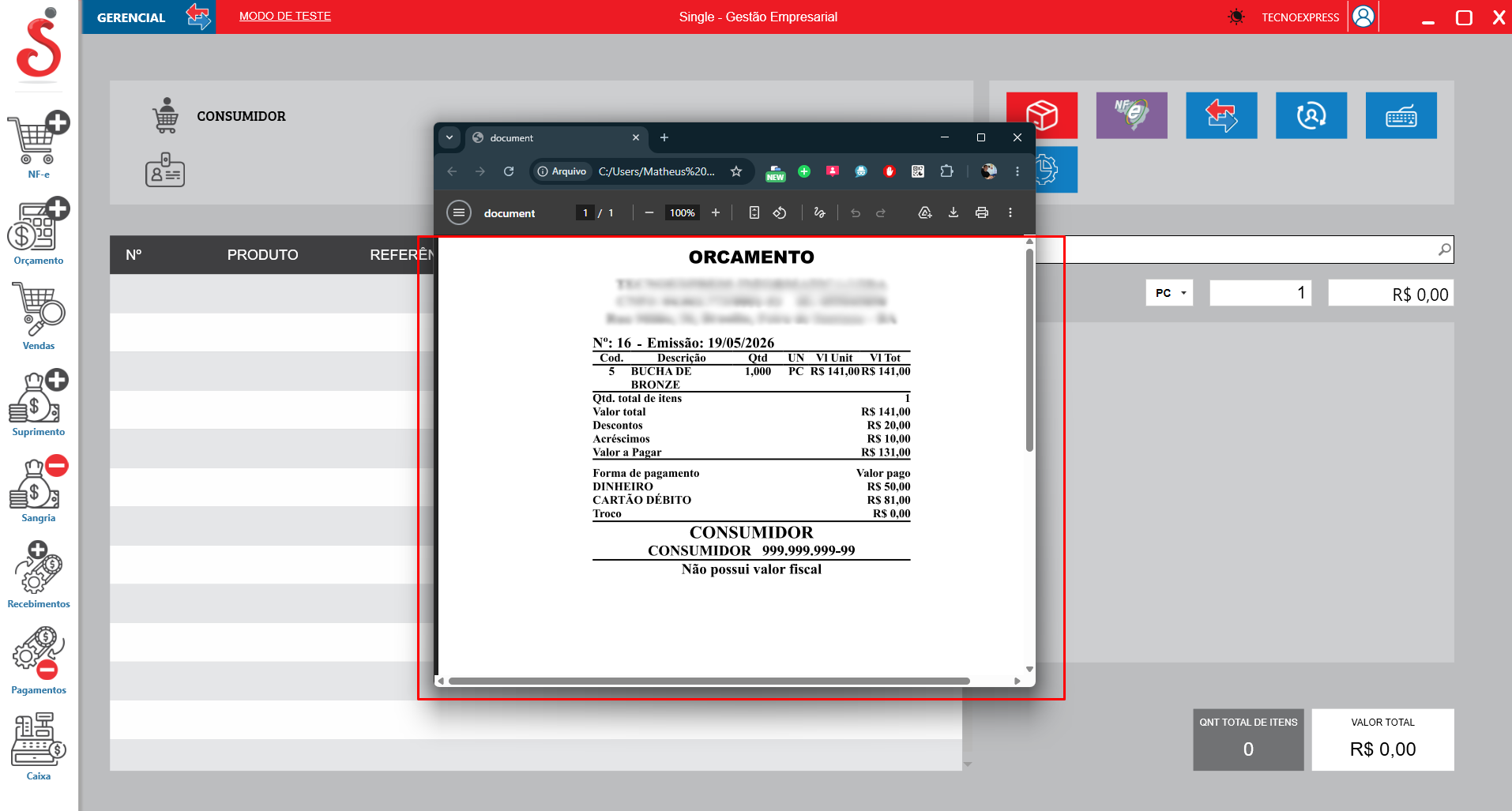
Task: Close the document browser tab
Action: point(636,137)
